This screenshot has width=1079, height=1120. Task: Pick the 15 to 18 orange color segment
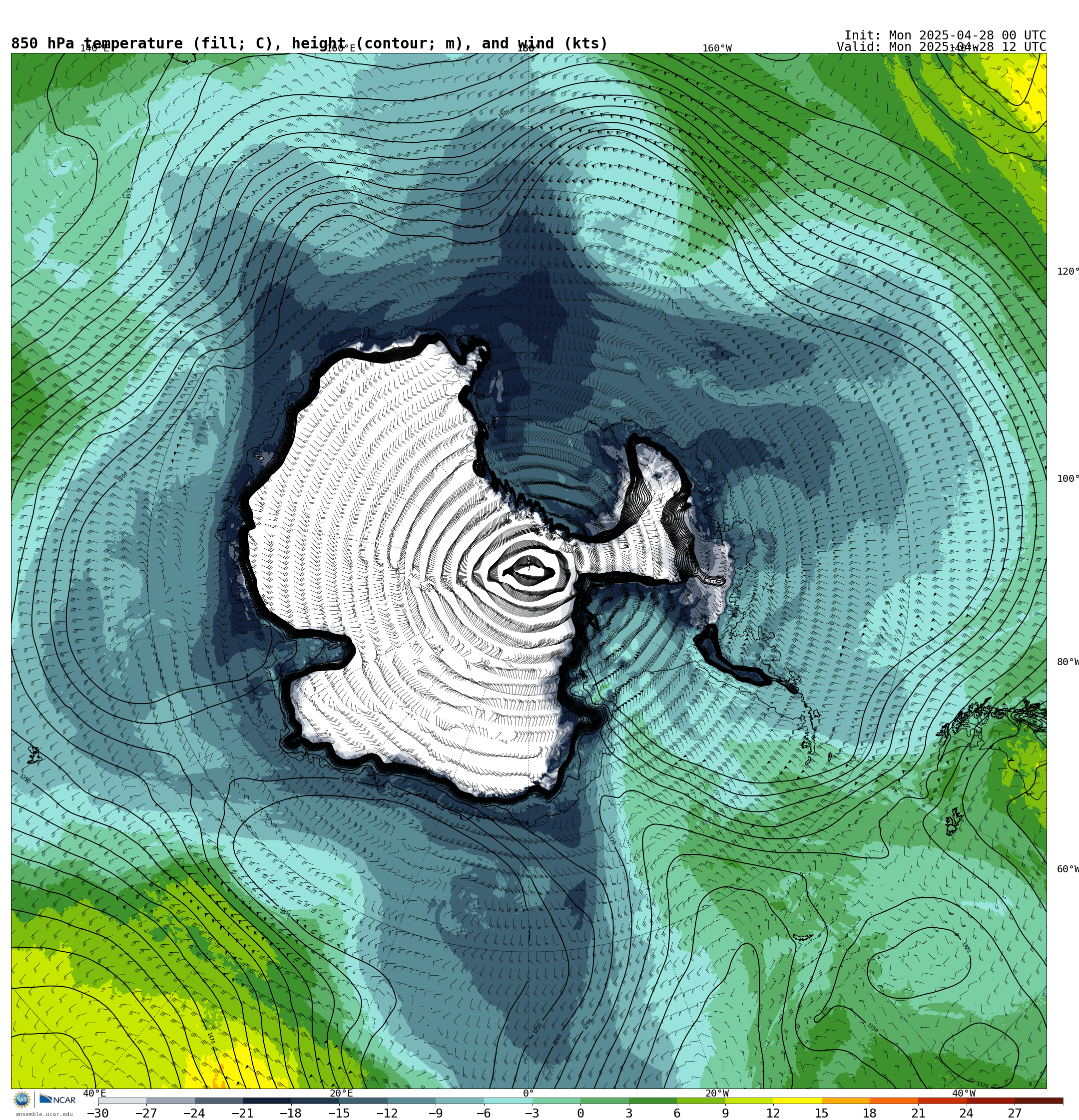tap(846, 1101)
